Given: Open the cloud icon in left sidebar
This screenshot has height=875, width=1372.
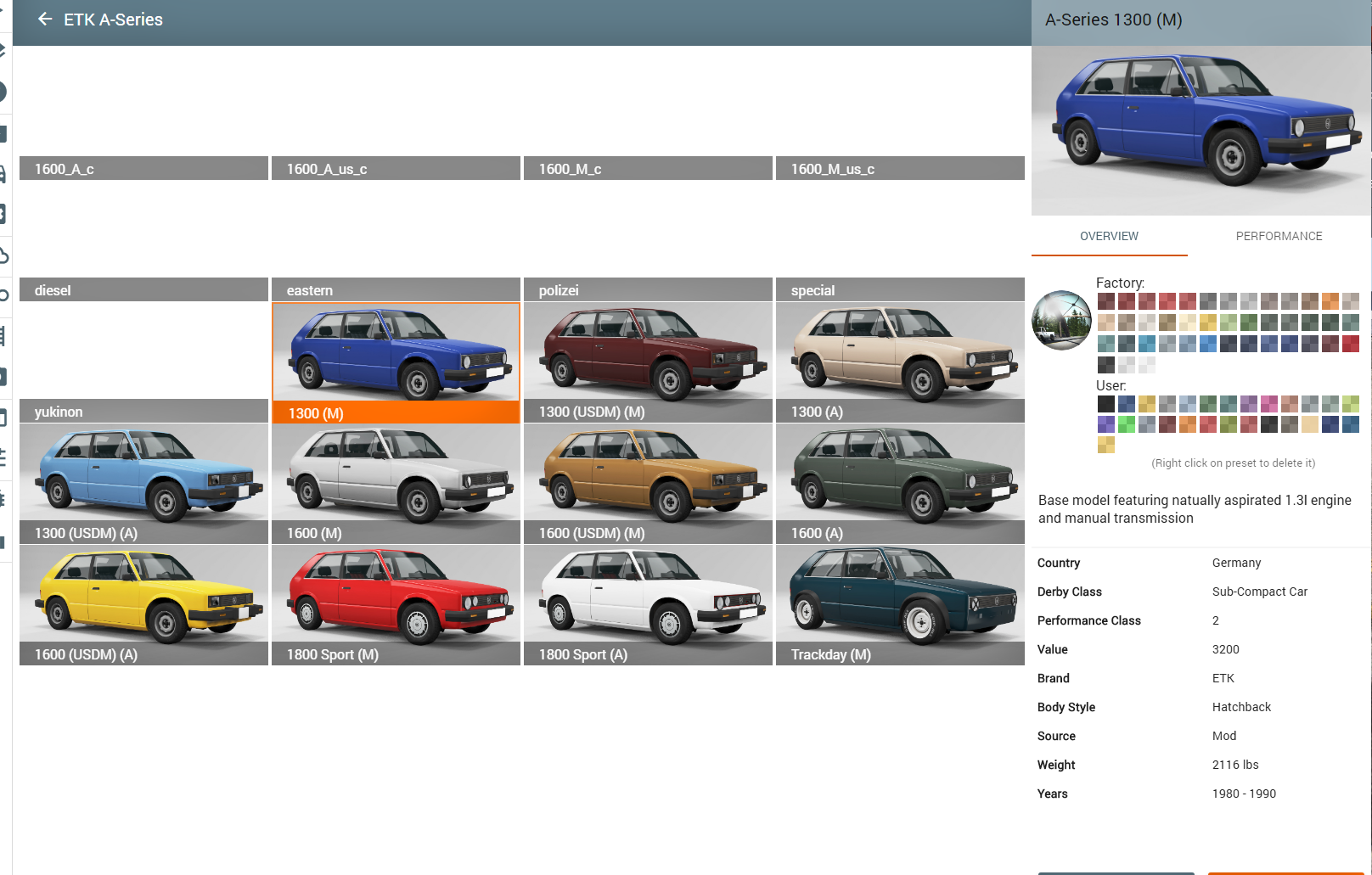Looking at the screenshot, I should 4,255.
